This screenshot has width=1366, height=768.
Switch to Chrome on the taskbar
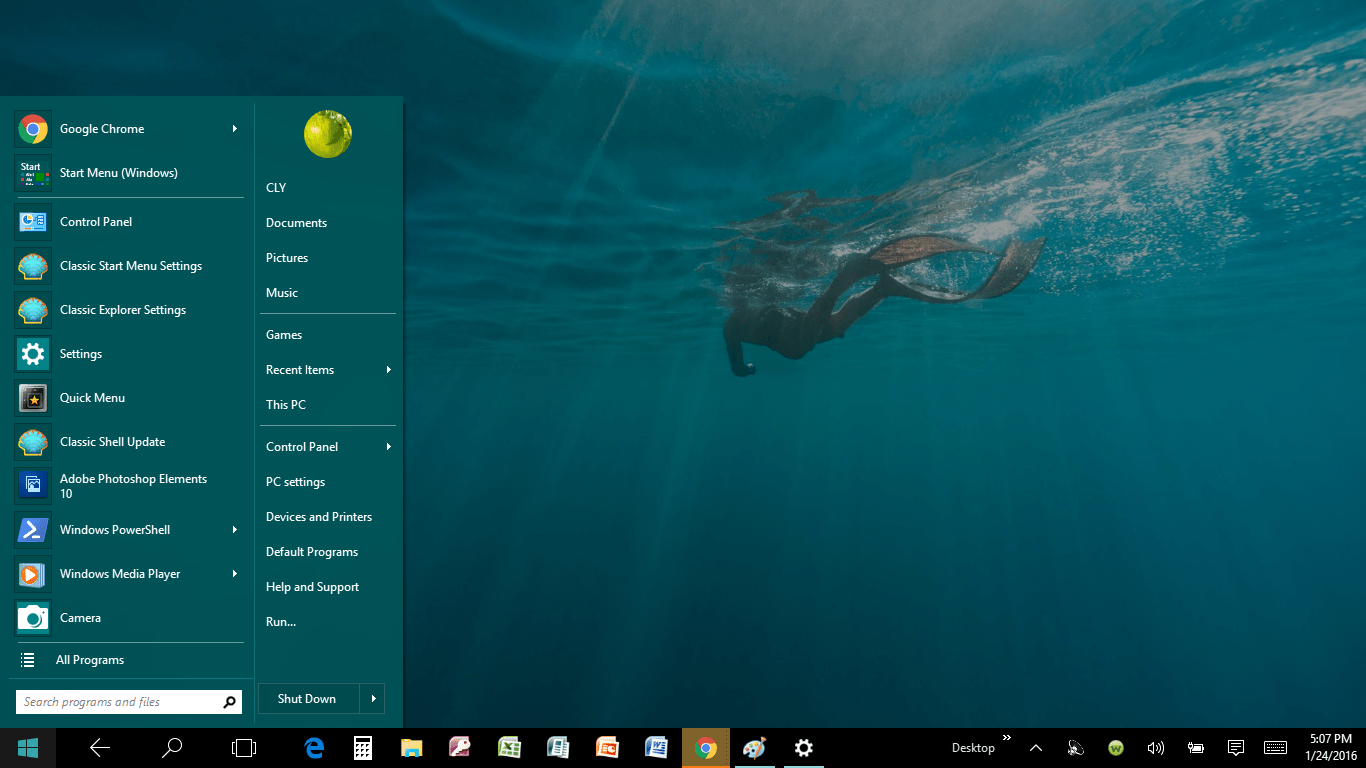point(706,748)
